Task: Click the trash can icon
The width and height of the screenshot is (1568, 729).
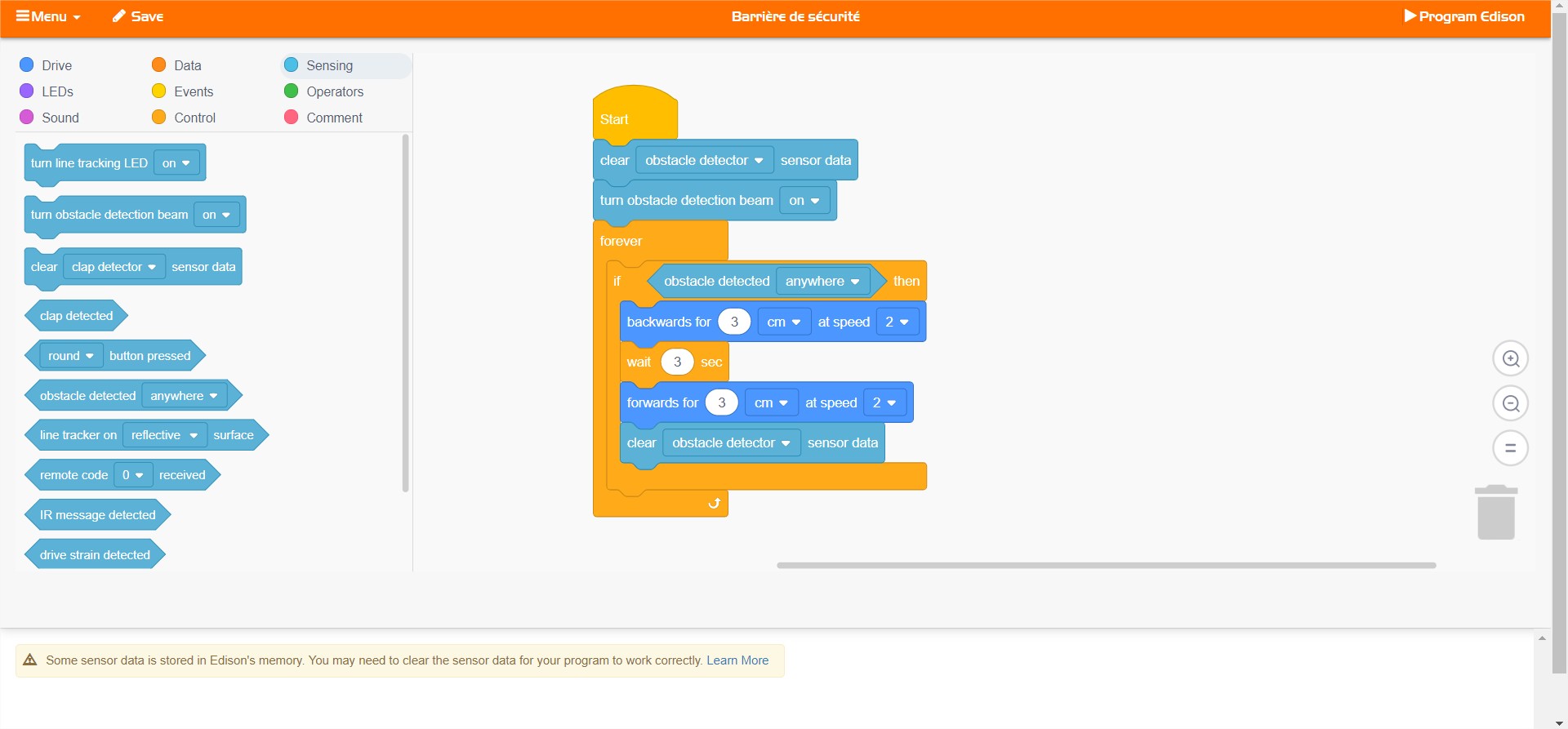Action: [x=1496, y=513]
